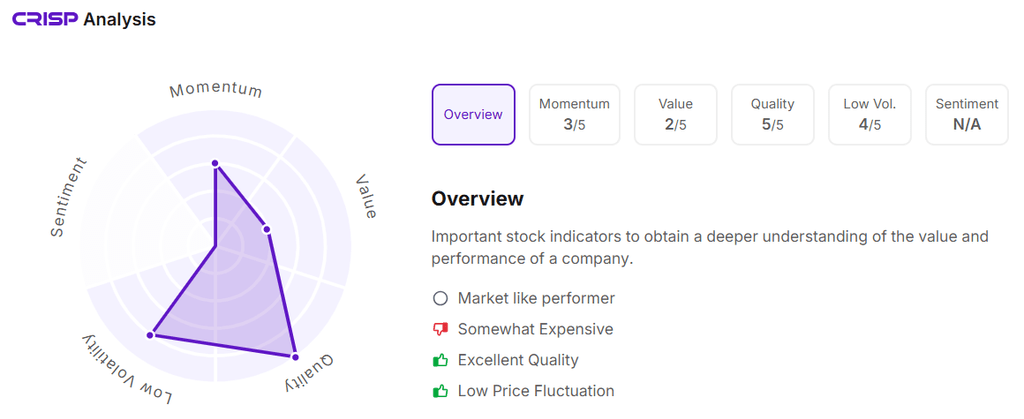Click the Low Volatility radar data point
The height and width of the screenshot is (419, 1024).
[151, 335]
